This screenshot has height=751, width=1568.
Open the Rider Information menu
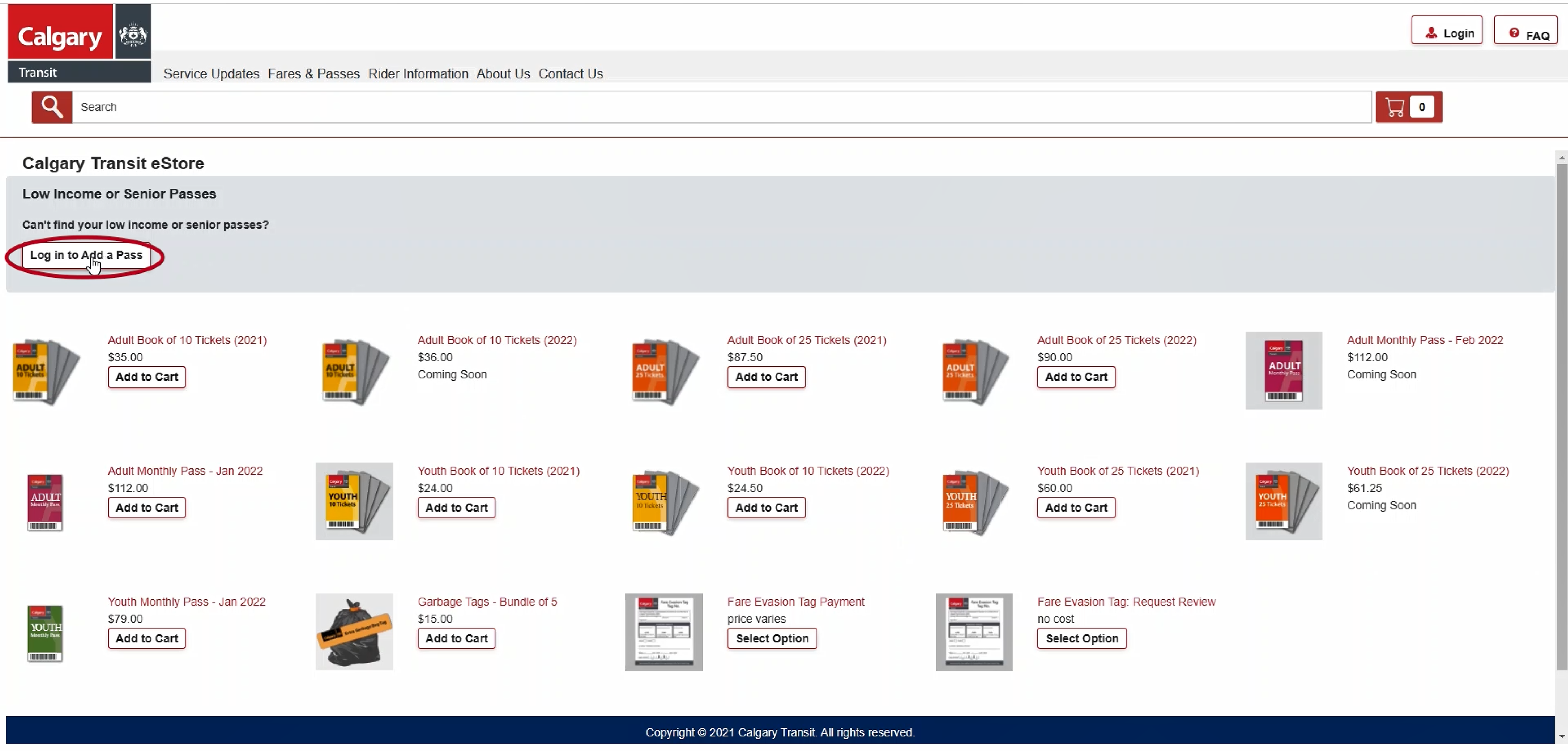(x=417, y=74)
